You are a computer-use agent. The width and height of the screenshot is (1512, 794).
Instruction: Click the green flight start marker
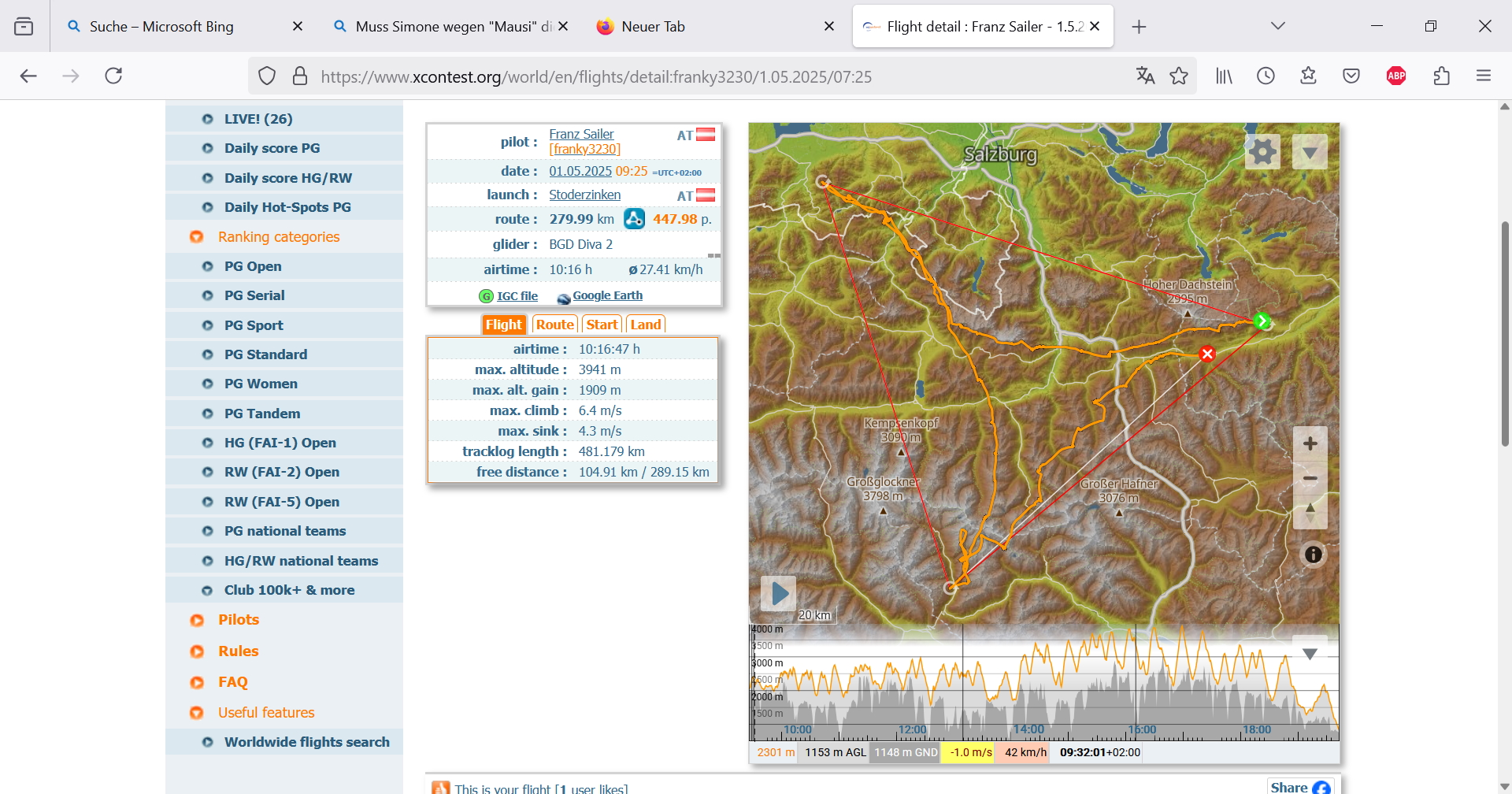1262,321
